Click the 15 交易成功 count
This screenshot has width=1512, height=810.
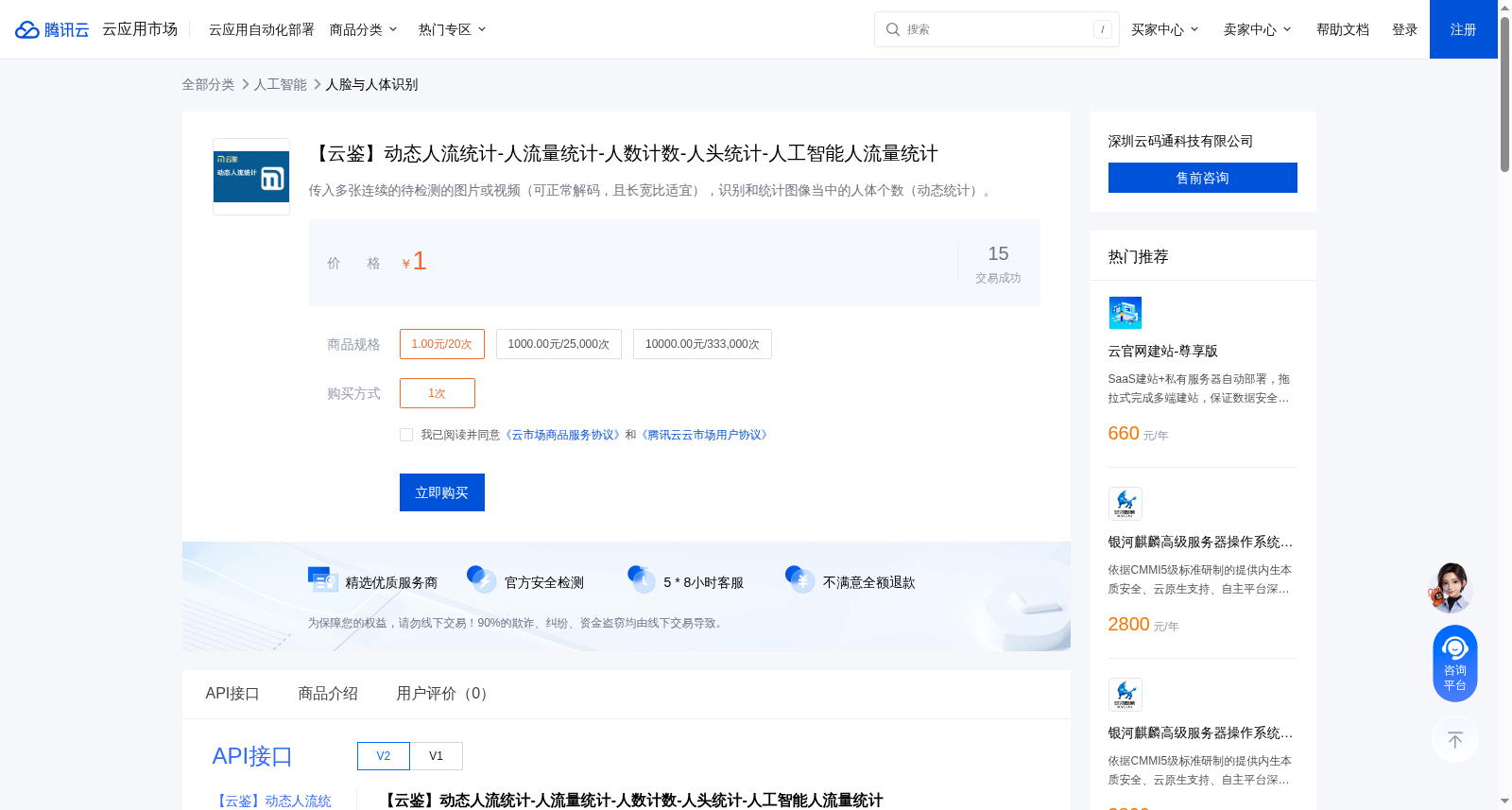998,263
